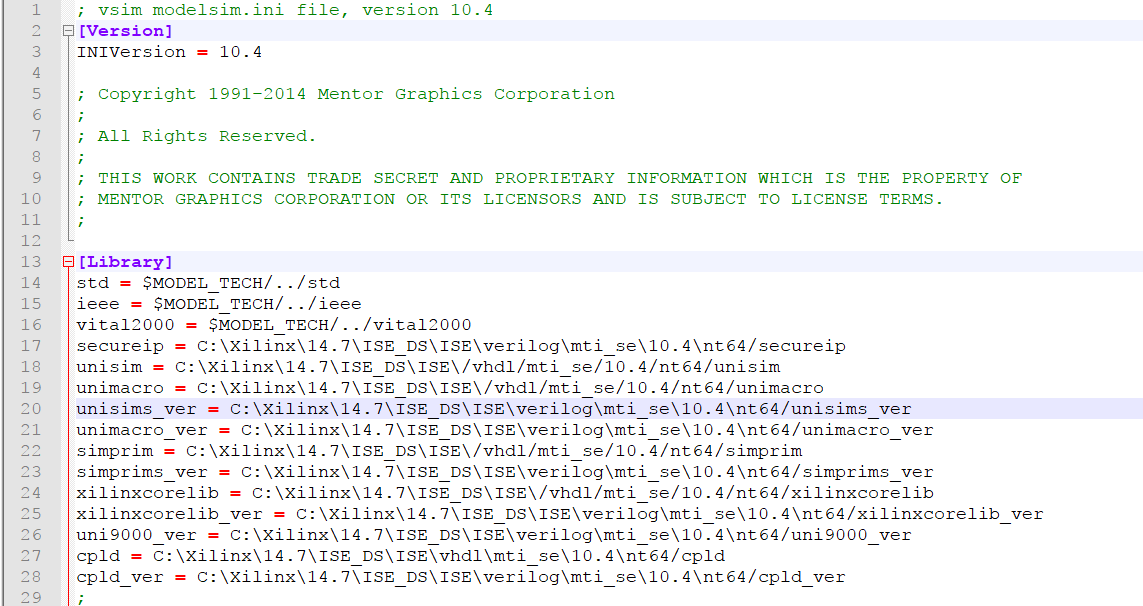The image size is (1143, 606).
Task: Click line number 13 in the margin
Action: 33,261
